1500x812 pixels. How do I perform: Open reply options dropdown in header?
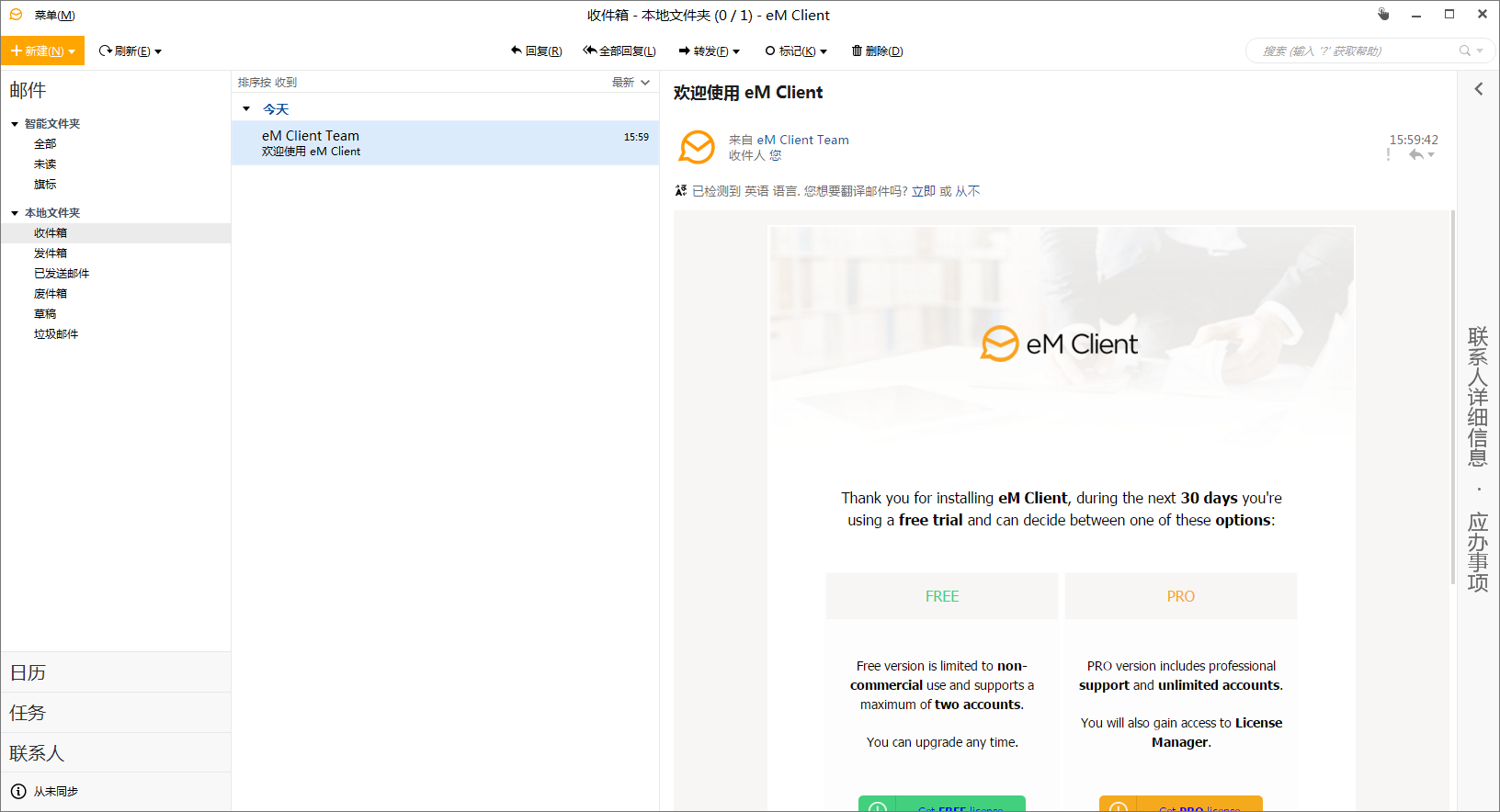click(1431, 155)
